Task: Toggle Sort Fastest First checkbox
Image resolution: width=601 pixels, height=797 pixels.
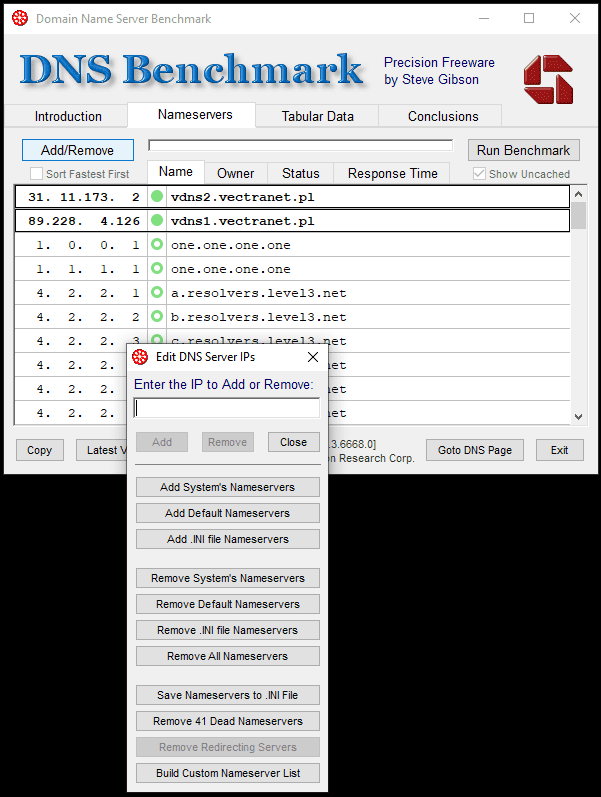Action: (x=36, y=174)
